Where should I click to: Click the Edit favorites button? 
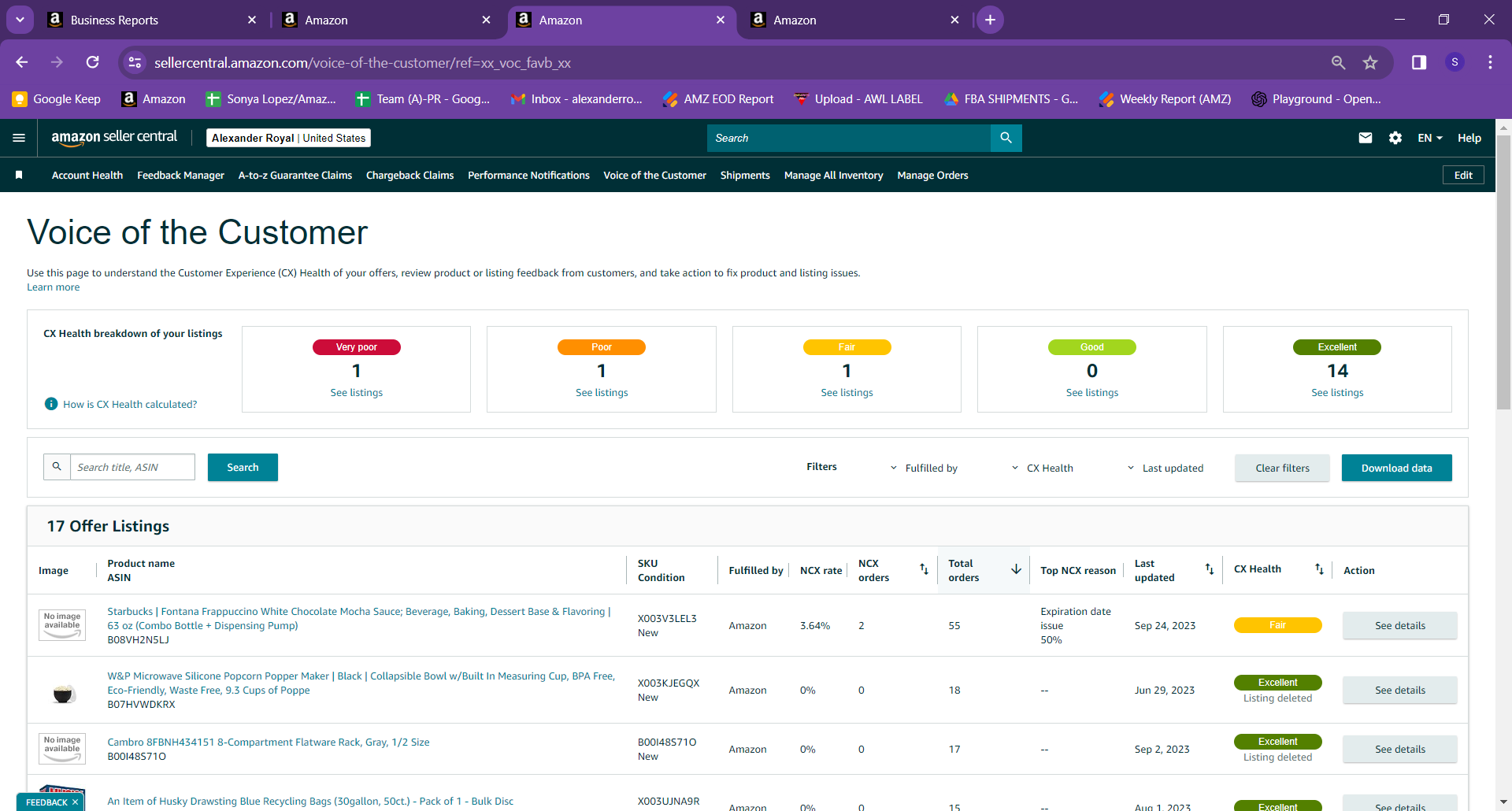[x=1463, y=175]
